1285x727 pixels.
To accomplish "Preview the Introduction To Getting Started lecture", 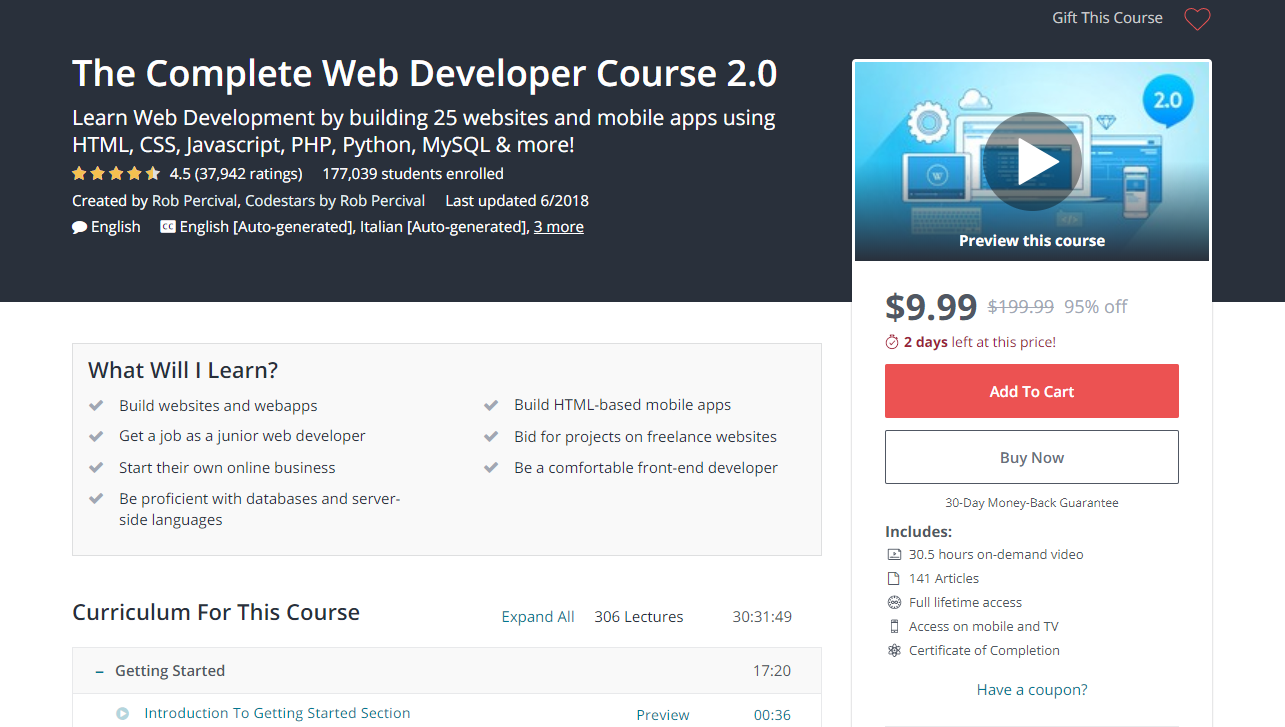I will (662, 714).
